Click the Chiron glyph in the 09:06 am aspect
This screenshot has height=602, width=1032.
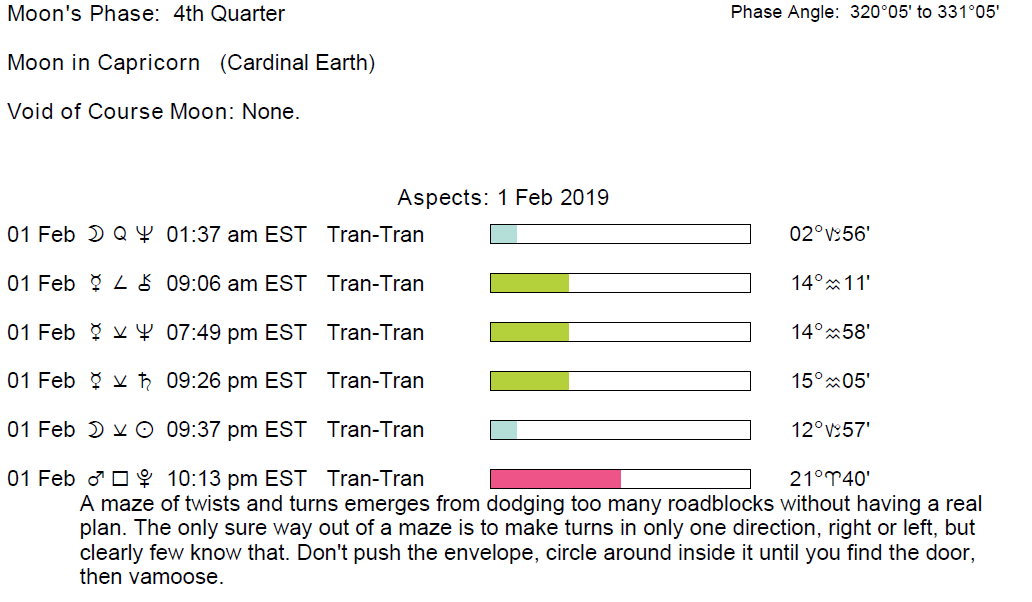coord(145,284)
